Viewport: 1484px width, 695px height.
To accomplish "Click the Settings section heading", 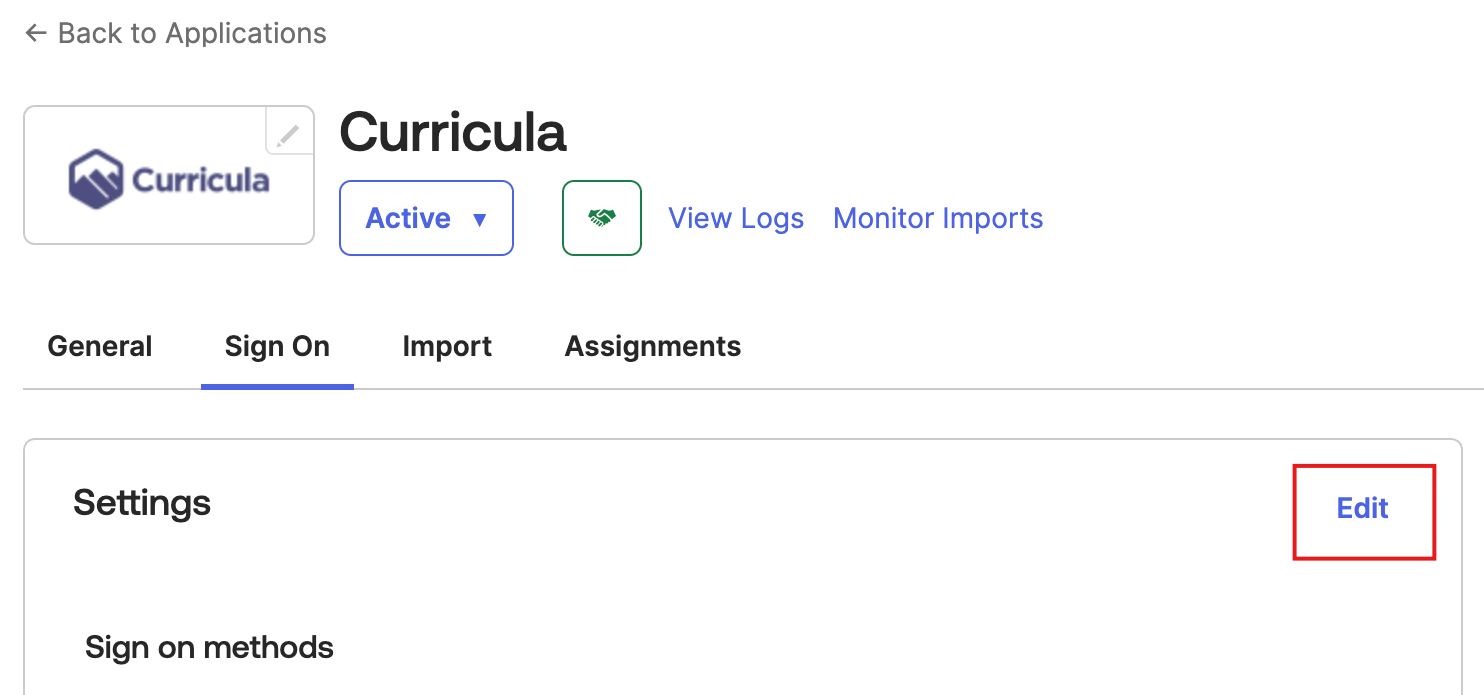I will click(142, 502).
